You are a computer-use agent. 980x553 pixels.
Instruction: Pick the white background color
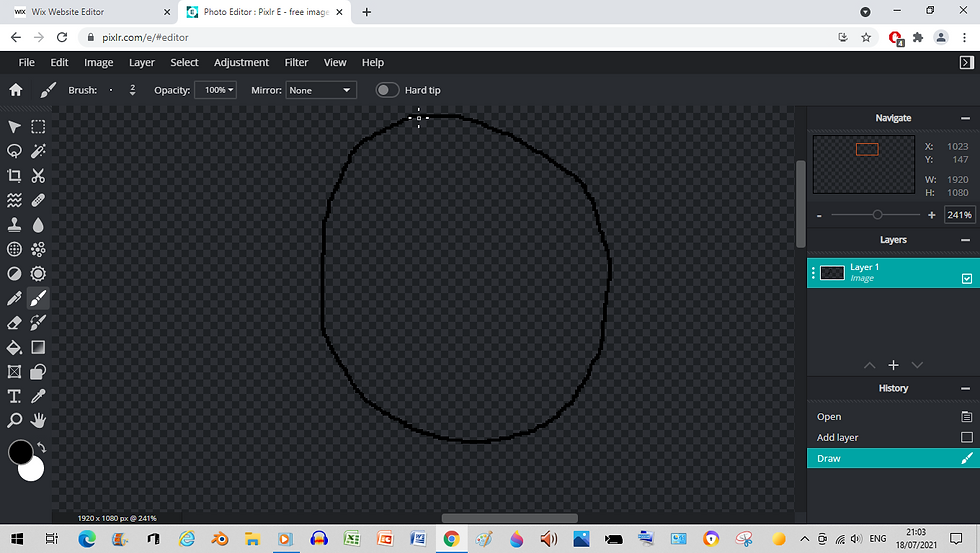[x=35, y=474]
